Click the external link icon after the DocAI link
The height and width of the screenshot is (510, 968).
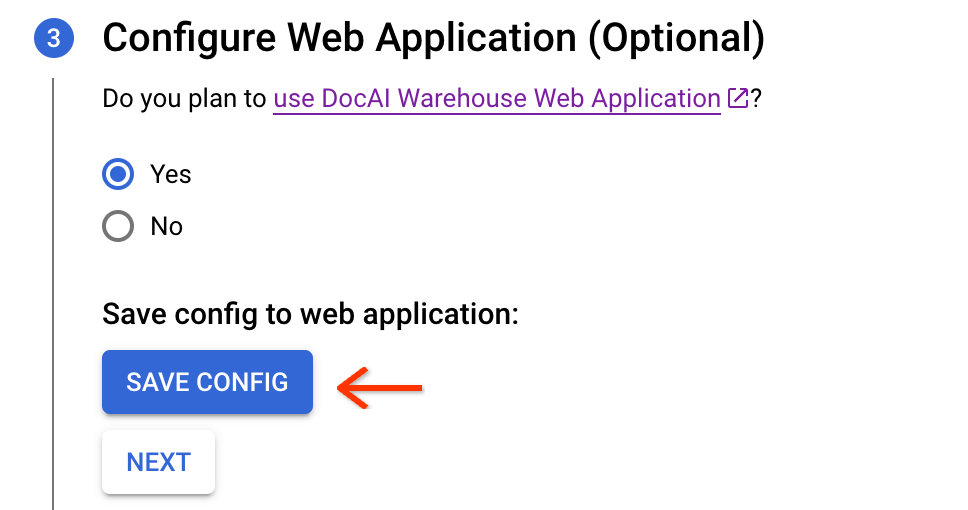click(x=738, y=99)
